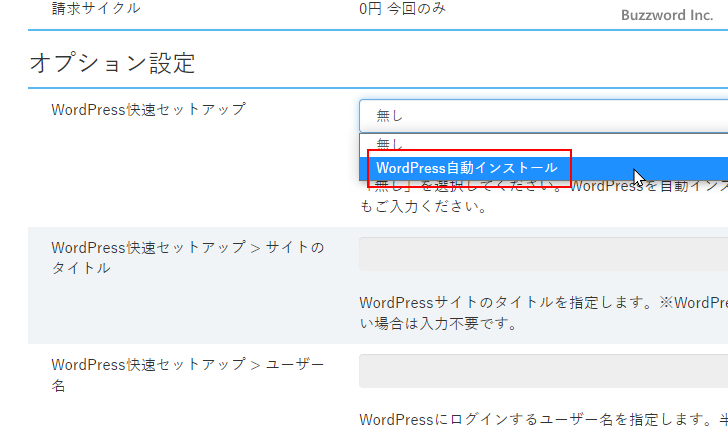Click the WordPressサイトのタイトルを指定します description
The width and height of the screenshot is (728, 426).
click(543, 313)
